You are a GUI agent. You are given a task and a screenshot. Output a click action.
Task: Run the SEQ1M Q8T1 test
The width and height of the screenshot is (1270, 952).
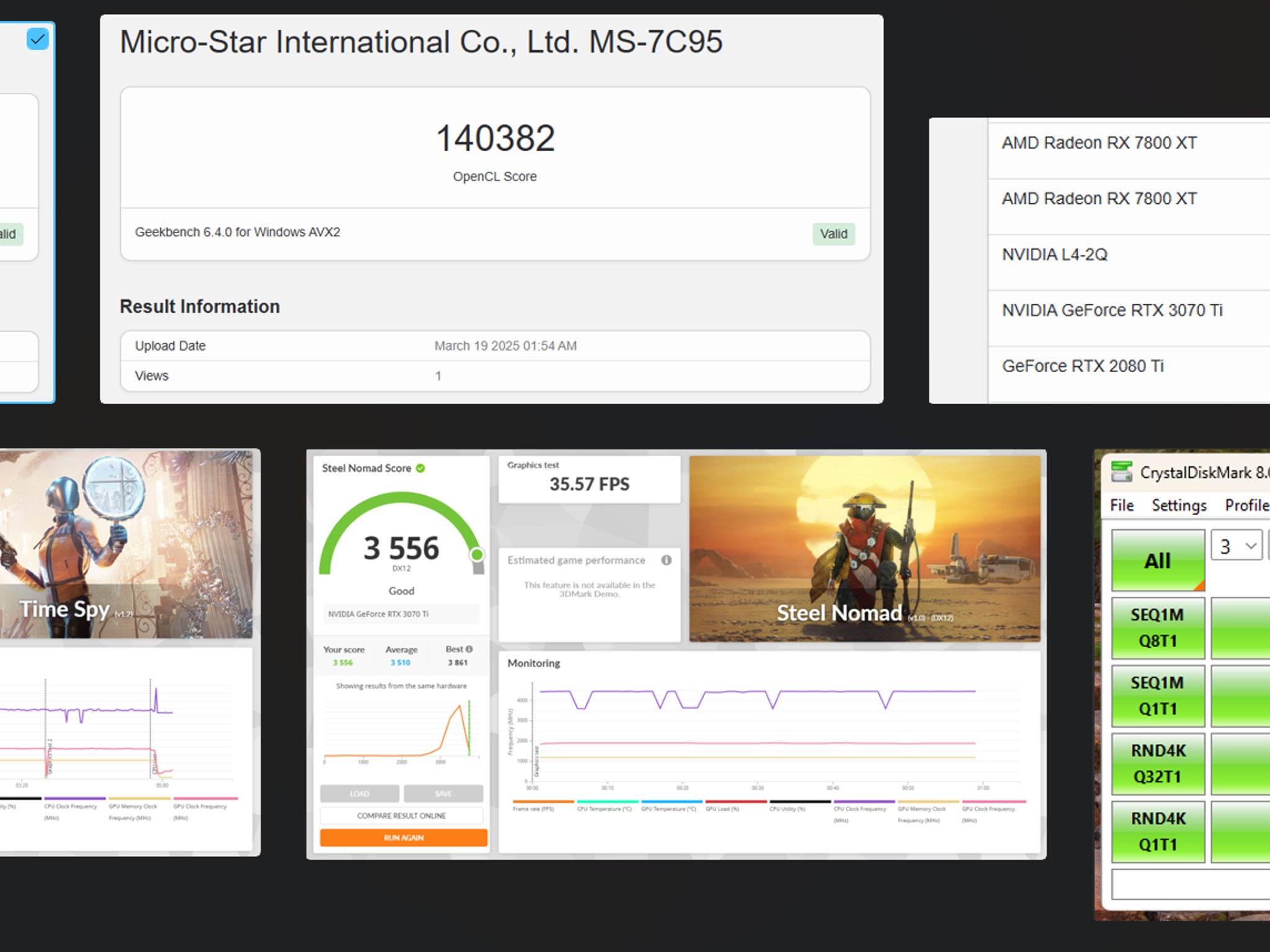click(x=1157, y=627)
